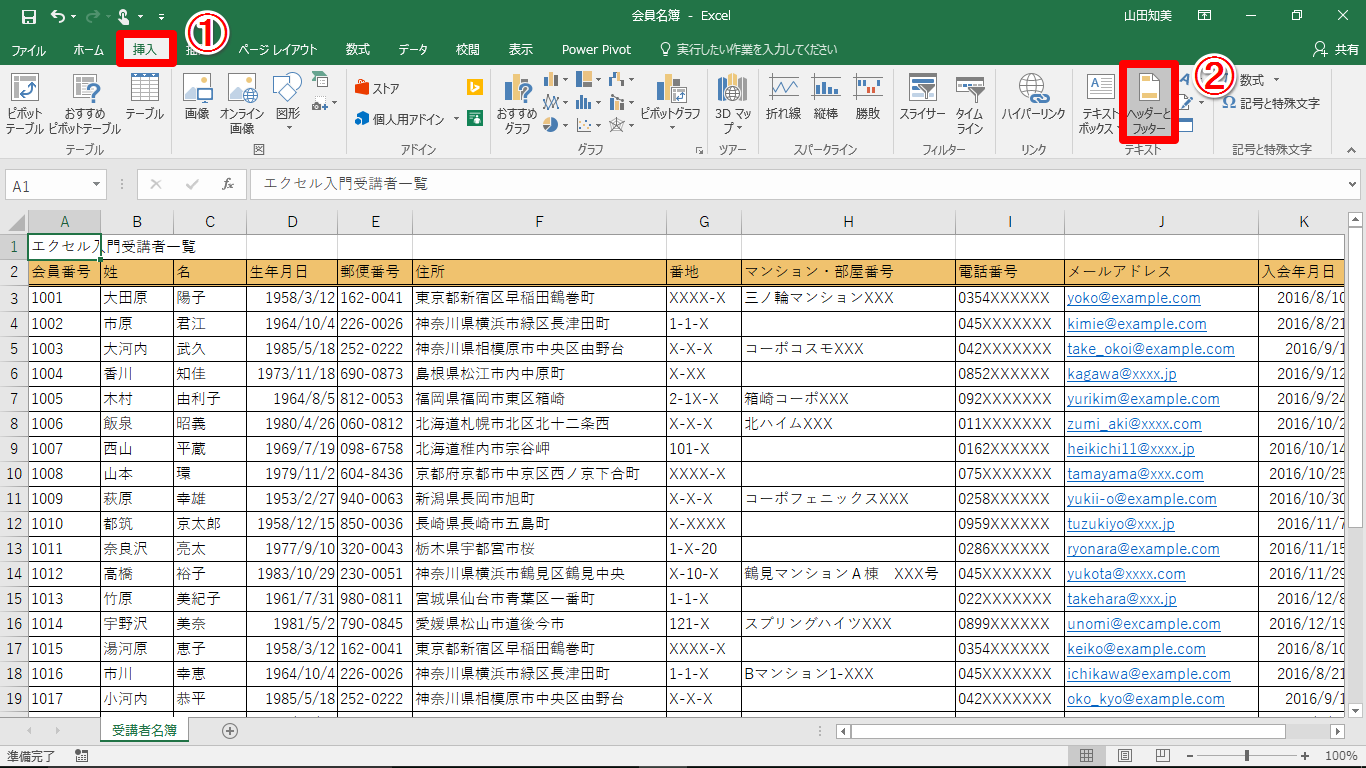Insert a 画像 (picture) from file

pos(197,97)
